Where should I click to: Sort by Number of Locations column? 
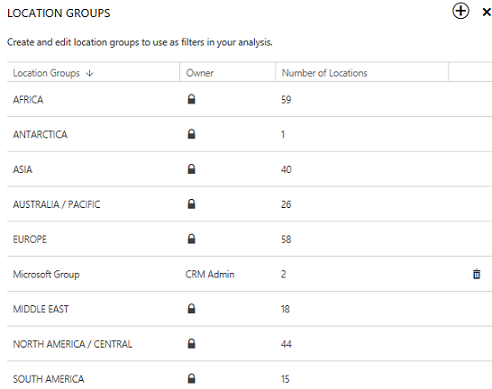point(324,73)
